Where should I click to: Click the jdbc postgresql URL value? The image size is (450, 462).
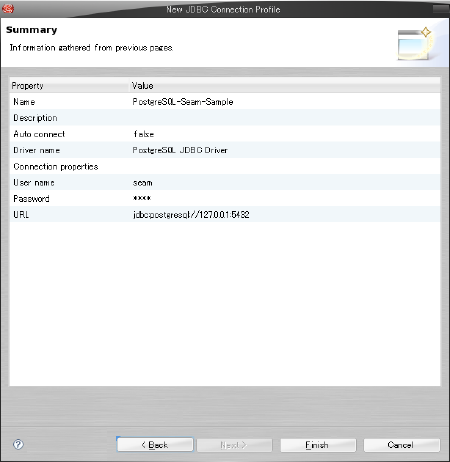191,214
